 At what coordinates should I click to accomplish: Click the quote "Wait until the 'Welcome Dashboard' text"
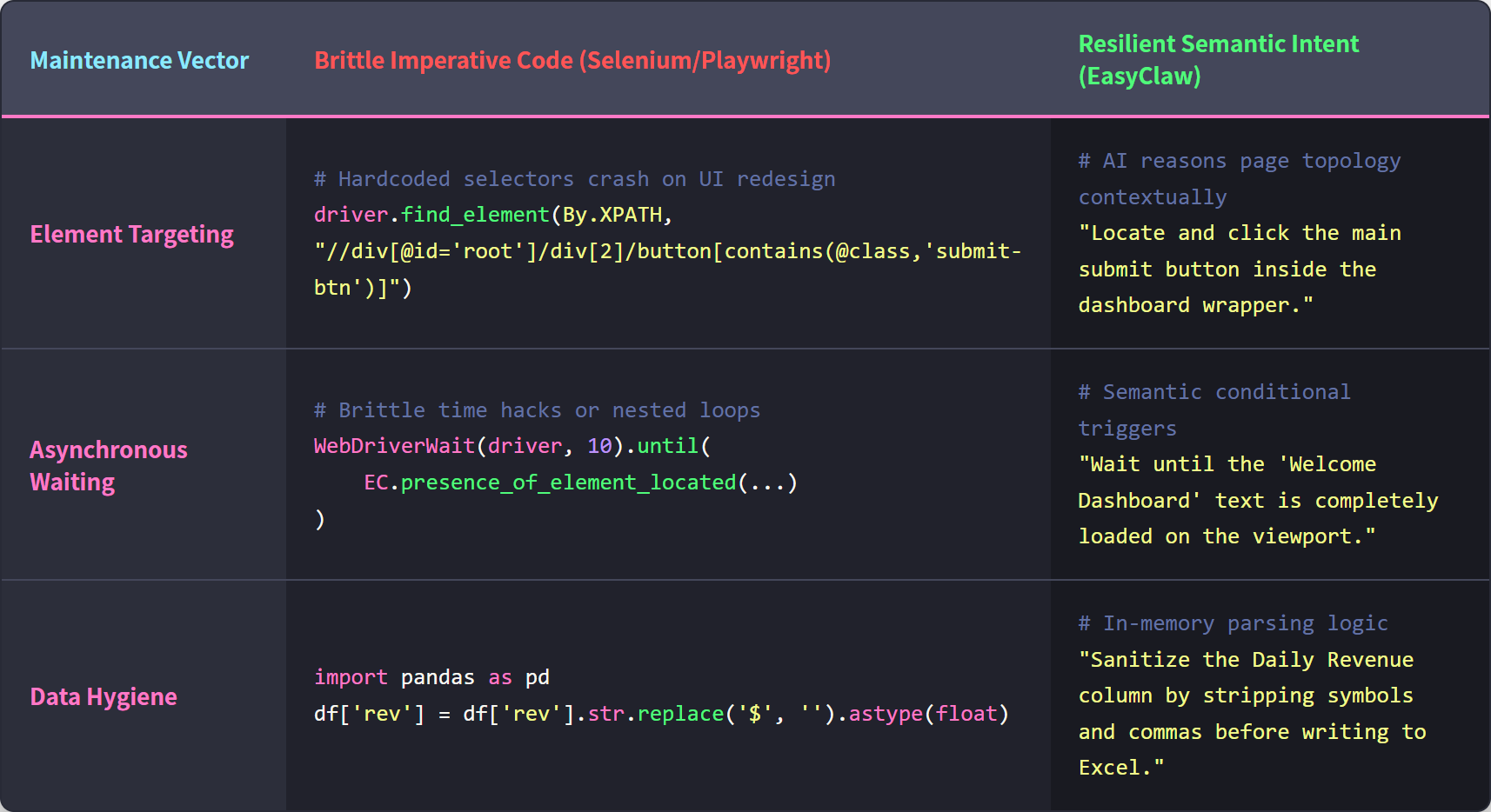tap(1258, 501)
